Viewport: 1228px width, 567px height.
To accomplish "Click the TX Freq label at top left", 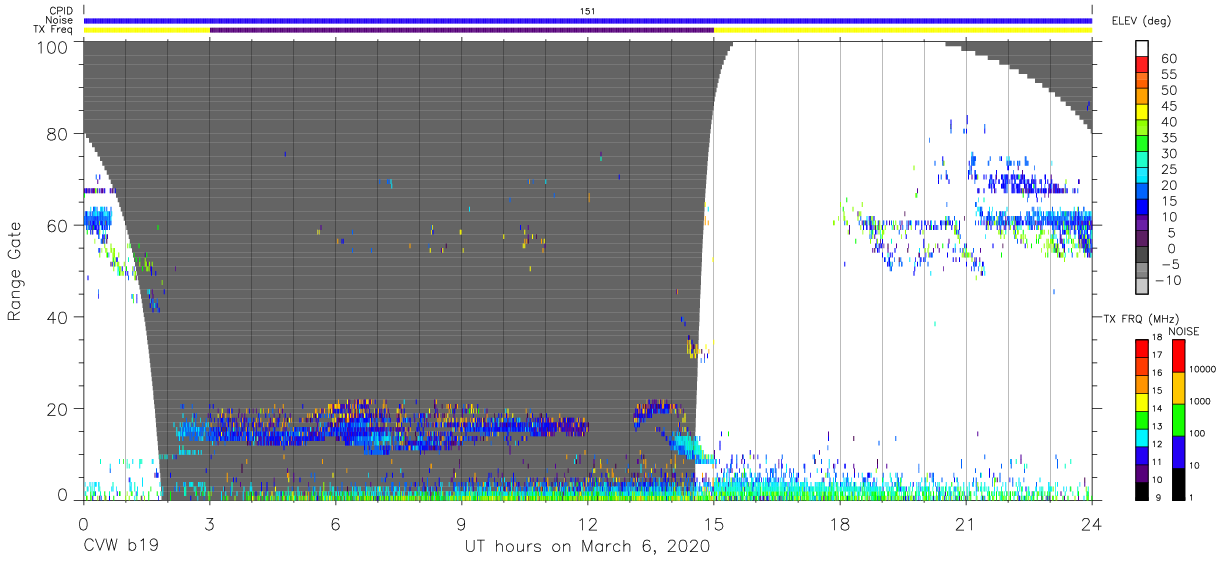I will [54, 30].
